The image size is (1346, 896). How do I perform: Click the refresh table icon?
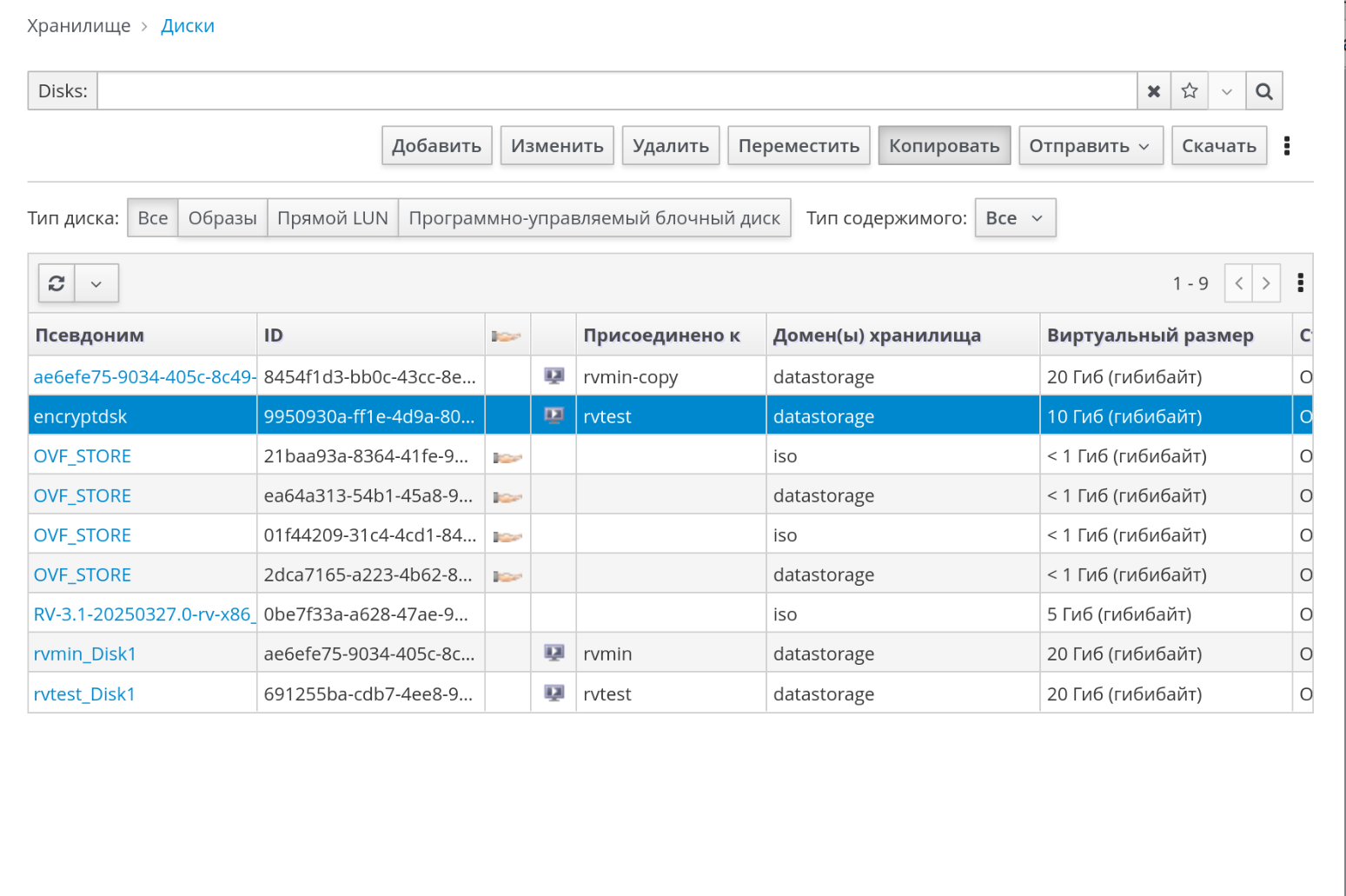pos(56,283)
